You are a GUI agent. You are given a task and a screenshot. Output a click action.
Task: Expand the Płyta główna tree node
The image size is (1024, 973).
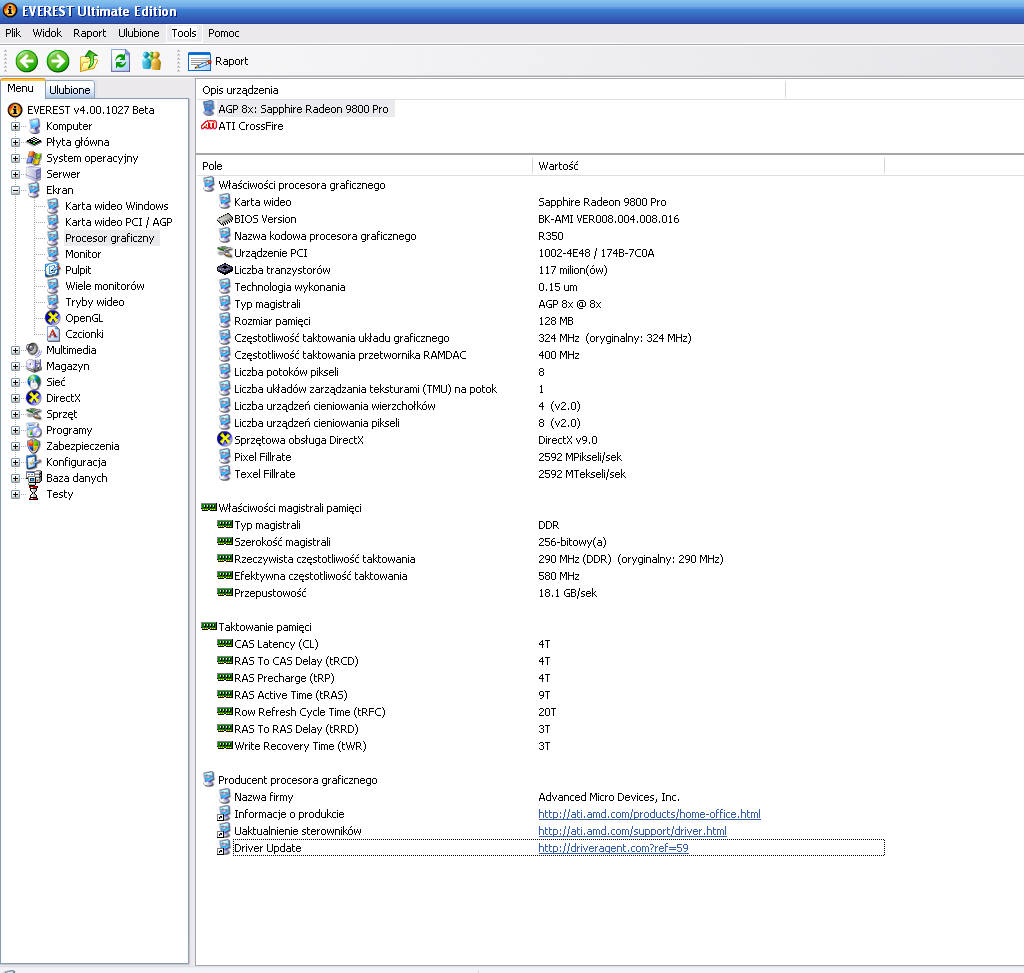coord(16,142)
